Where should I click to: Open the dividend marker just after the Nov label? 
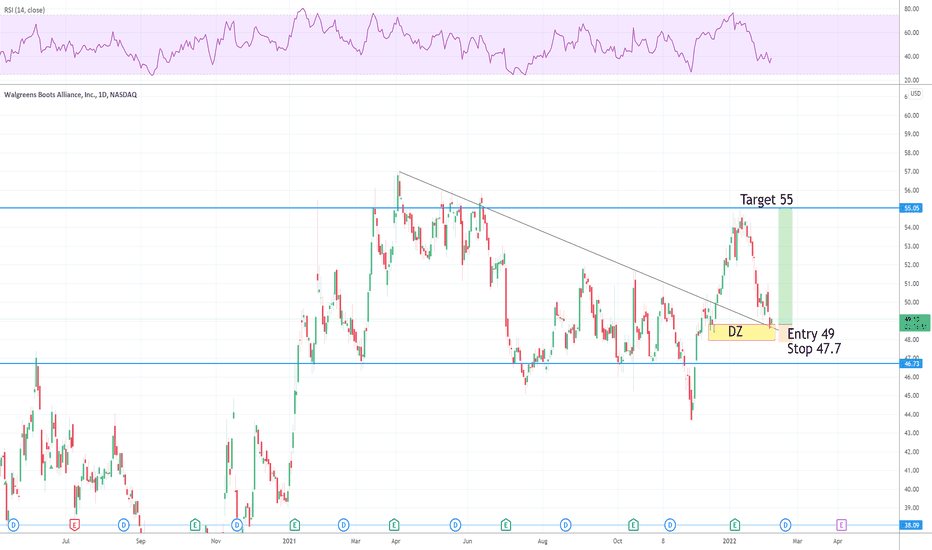coord(237,525)
